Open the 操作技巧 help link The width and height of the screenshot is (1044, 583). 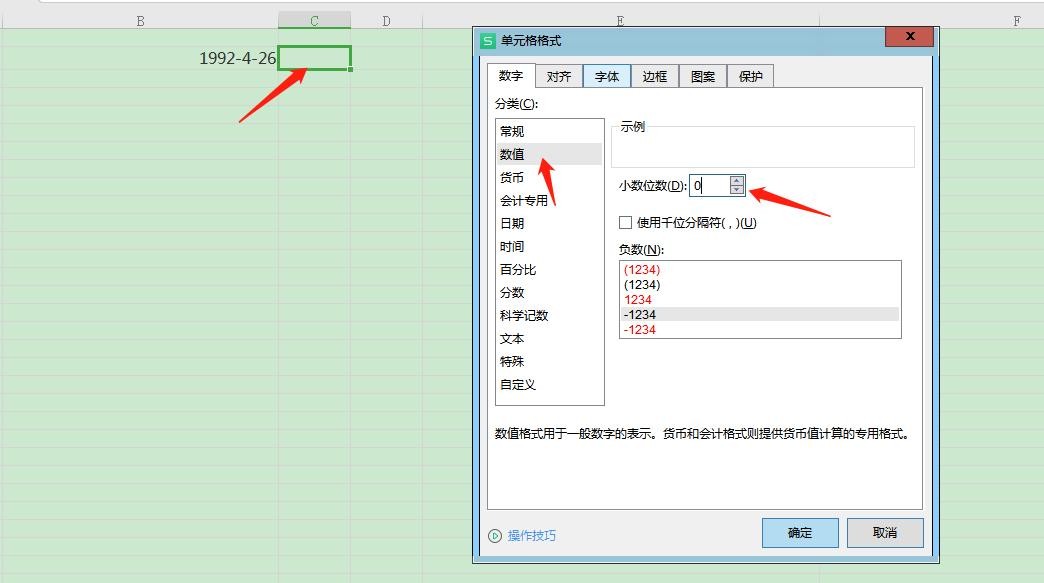point(531,536)
